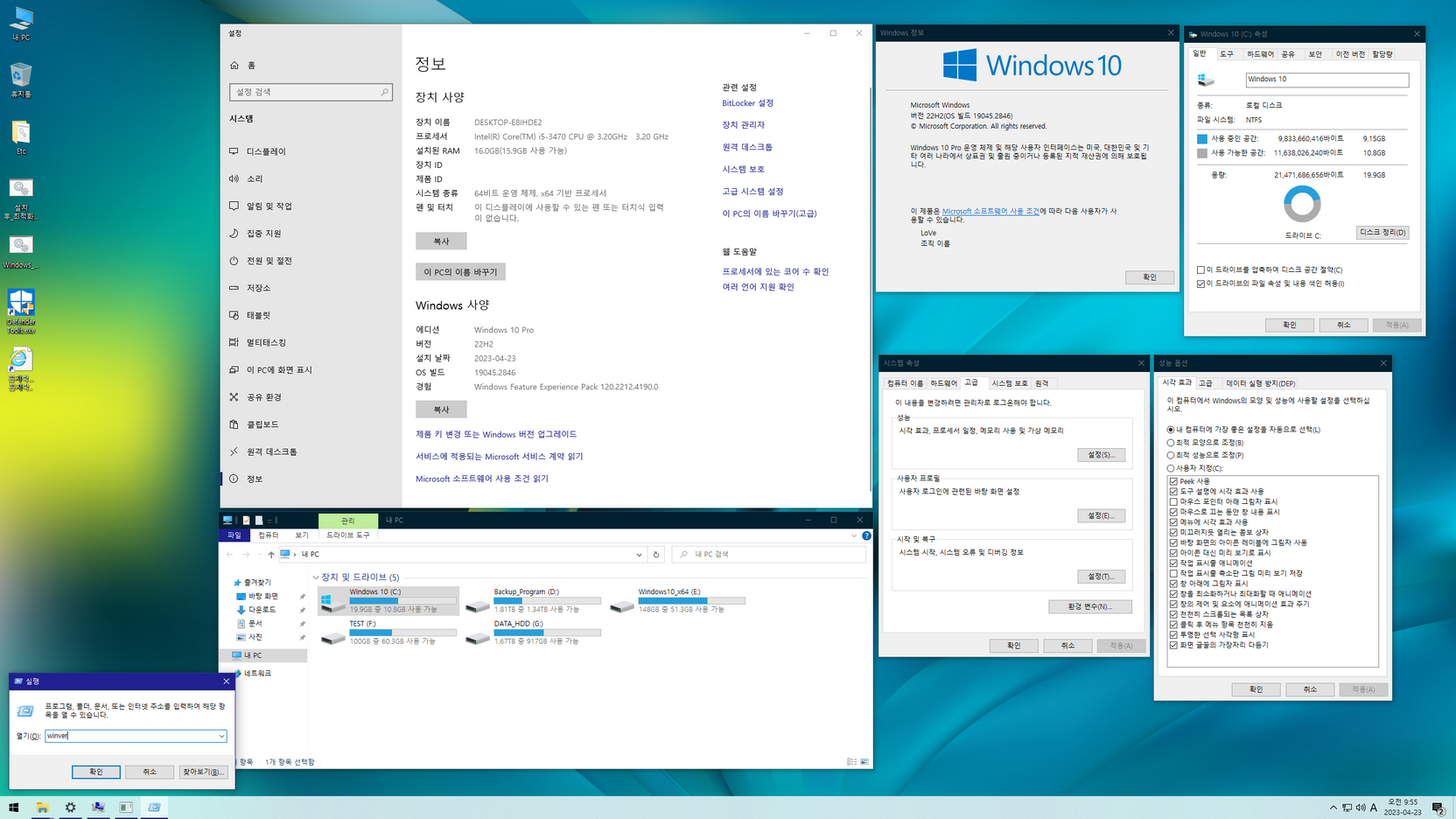
Task: Open the 내 PC desktop icon
Action: pos(21,24)
